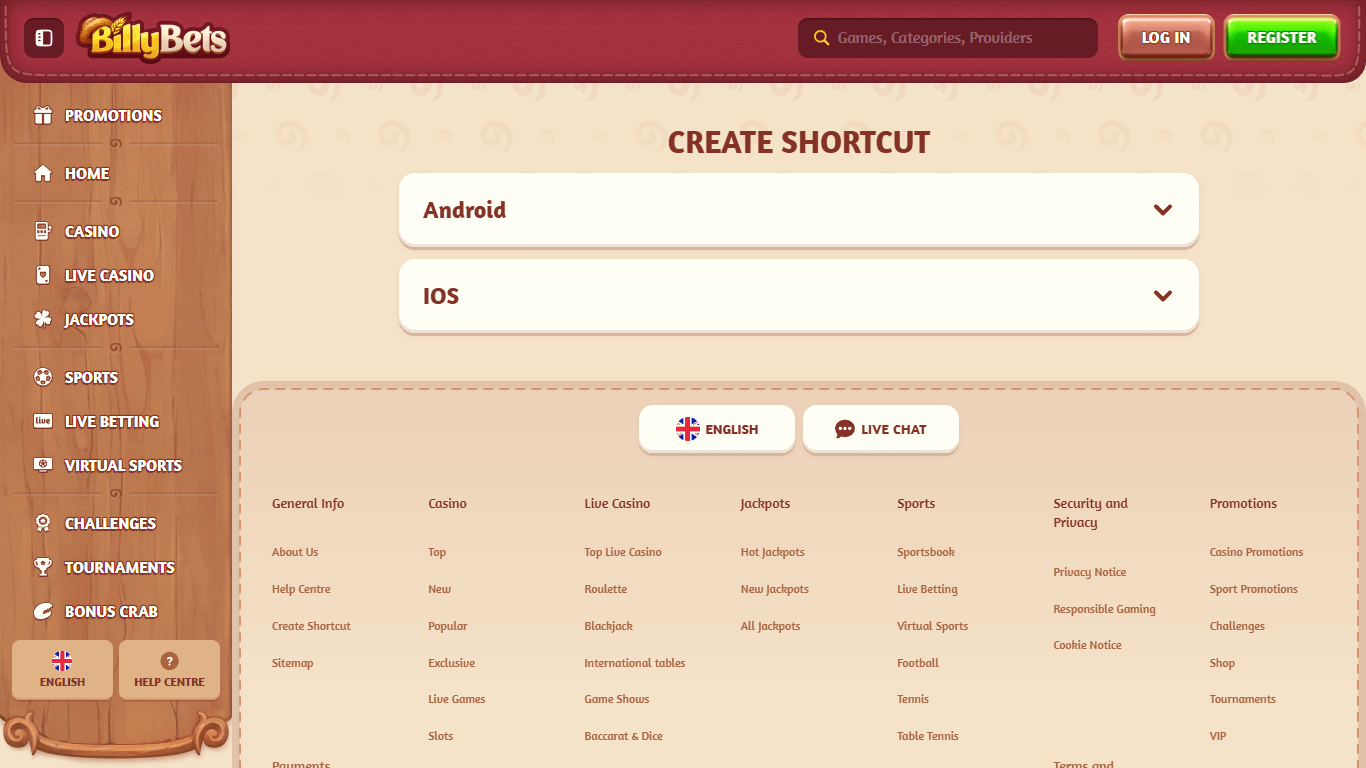Open Sport Promotions footer link

click(1254, 589)
